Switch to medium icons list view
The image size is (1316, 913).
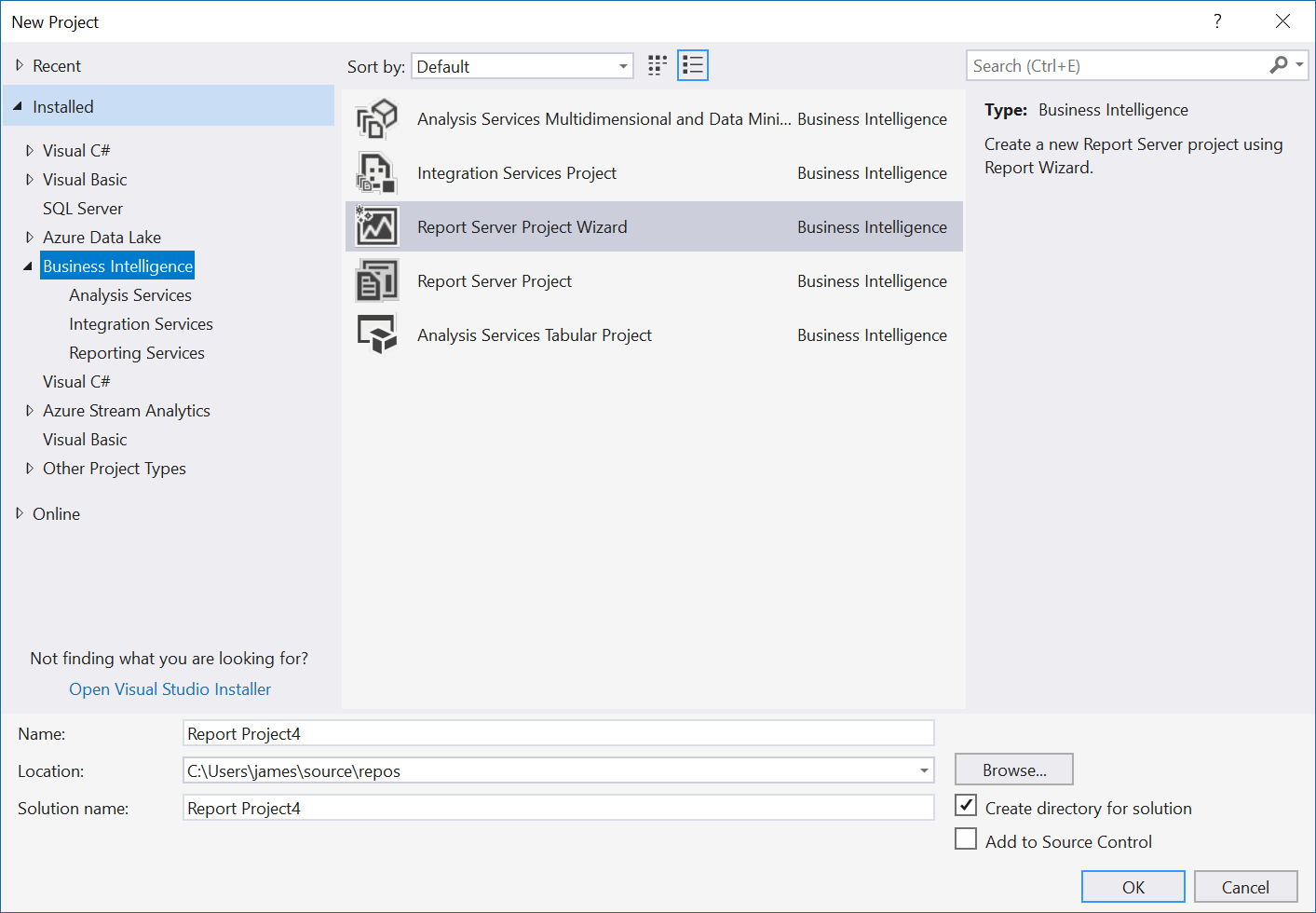click(693, 65)
